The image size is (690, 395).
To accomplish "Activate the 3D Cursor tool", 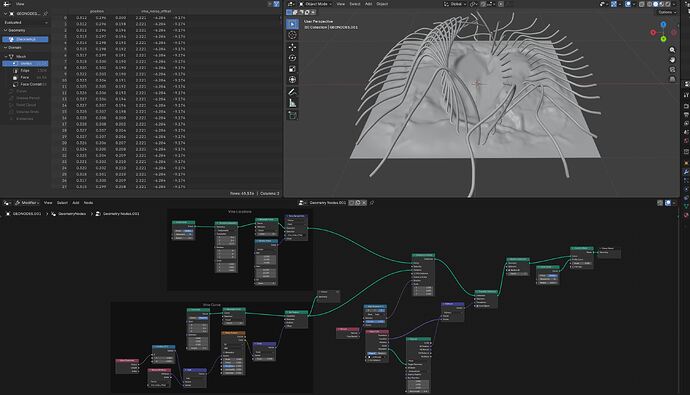I will pos(292,35).
